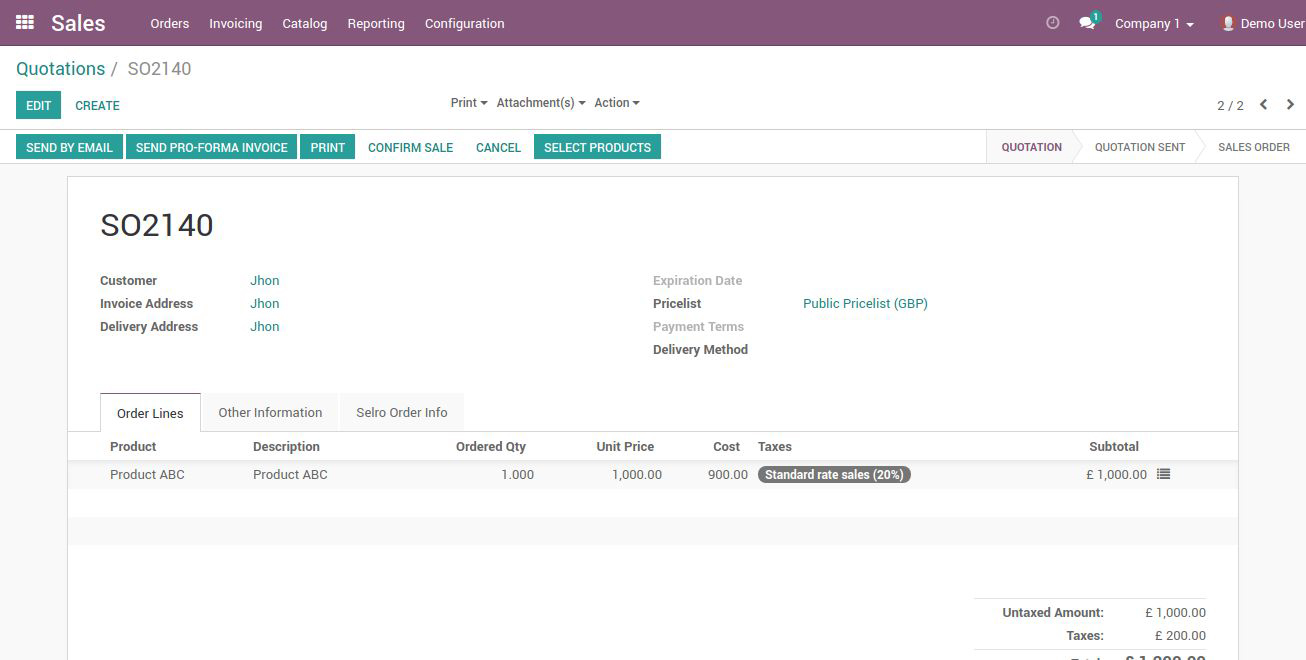This screenshot has height=660, width=1306.
Task: Open the Action dropdown menu
Action: tap(617, 103)
